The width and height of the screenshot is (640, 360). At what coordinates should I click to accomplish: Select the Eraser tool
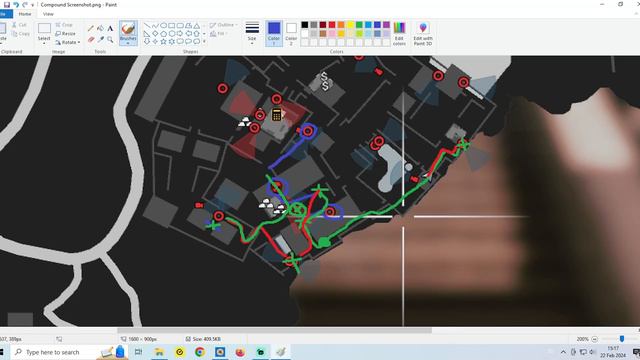pos(91,39)
